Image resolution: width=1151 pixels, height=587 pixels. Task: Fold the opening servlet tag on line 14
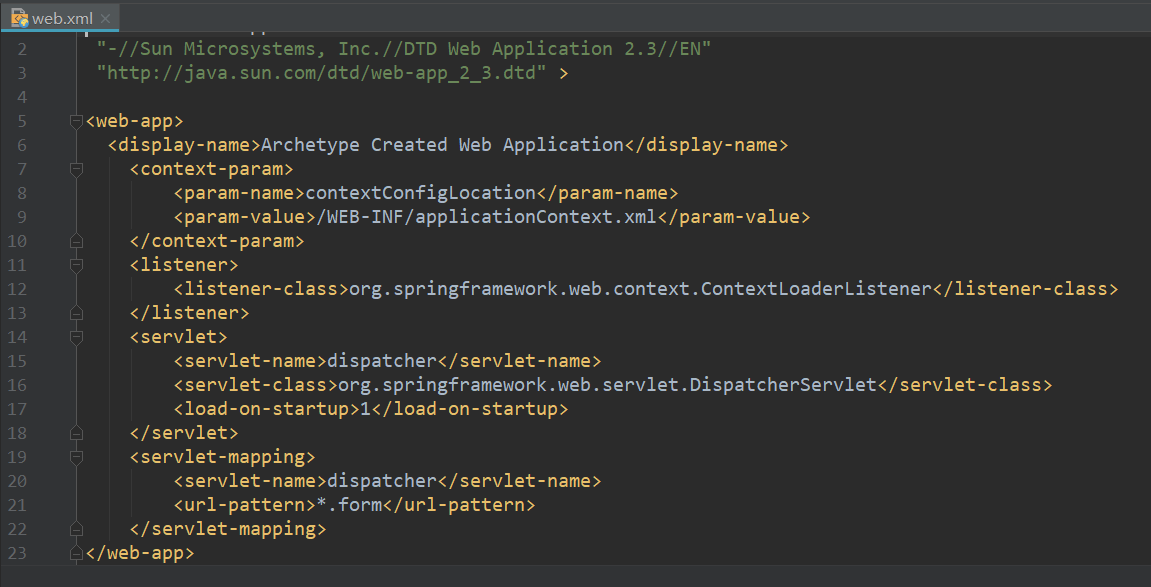tap(75, 337)
